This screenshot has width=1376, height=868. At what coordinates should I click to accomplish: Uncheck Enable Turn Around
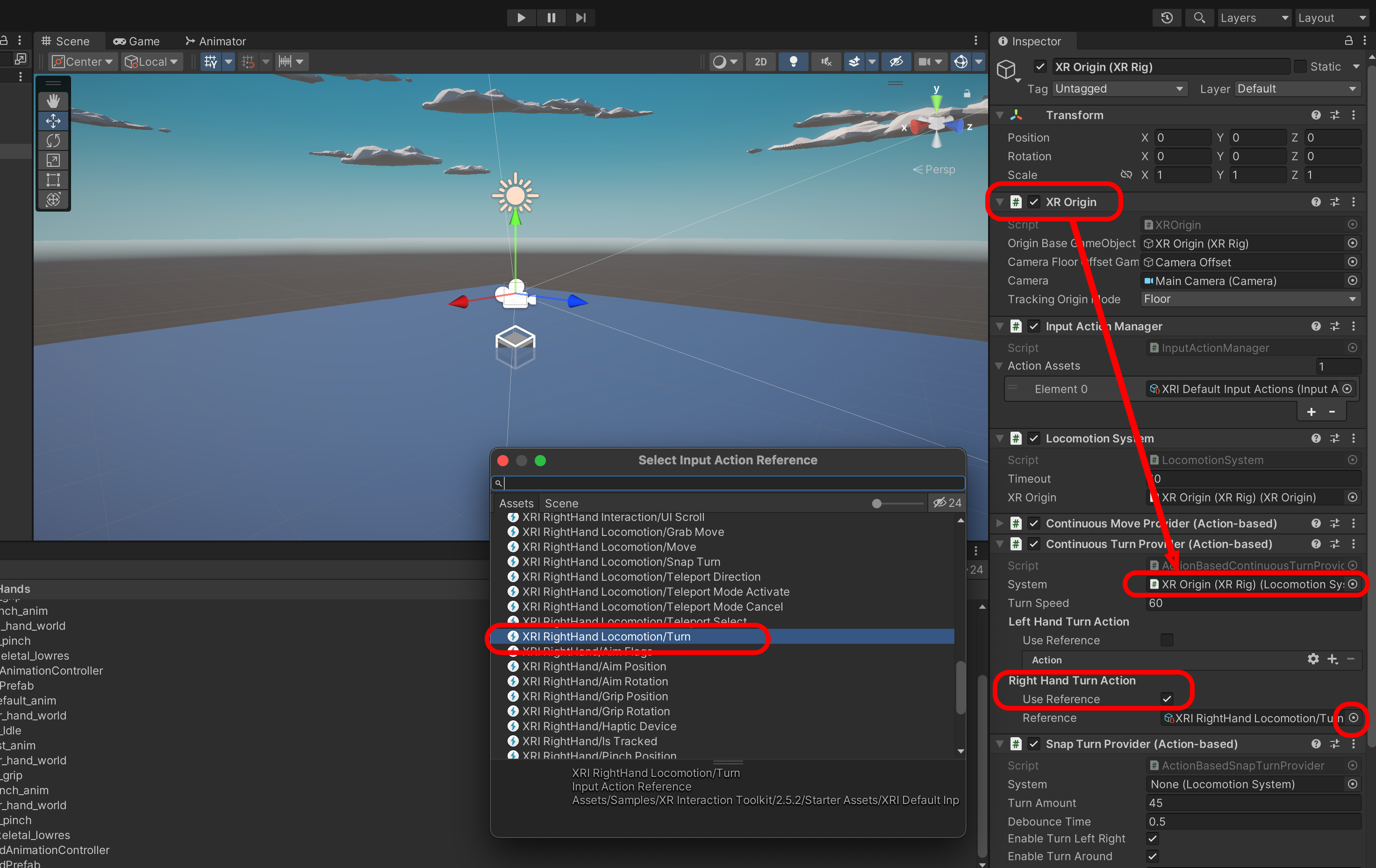click(1152, 856)
